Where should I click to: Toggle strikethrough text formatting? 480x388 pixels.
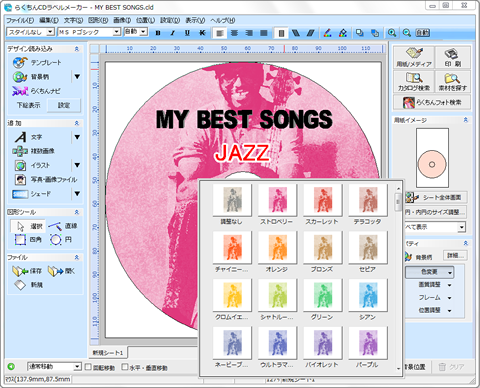pyautogui.click(x=202, y=33)
